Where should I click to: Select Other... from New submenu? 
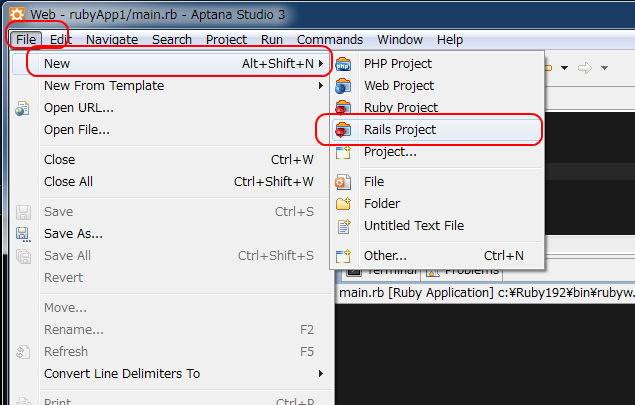point(437,256)
